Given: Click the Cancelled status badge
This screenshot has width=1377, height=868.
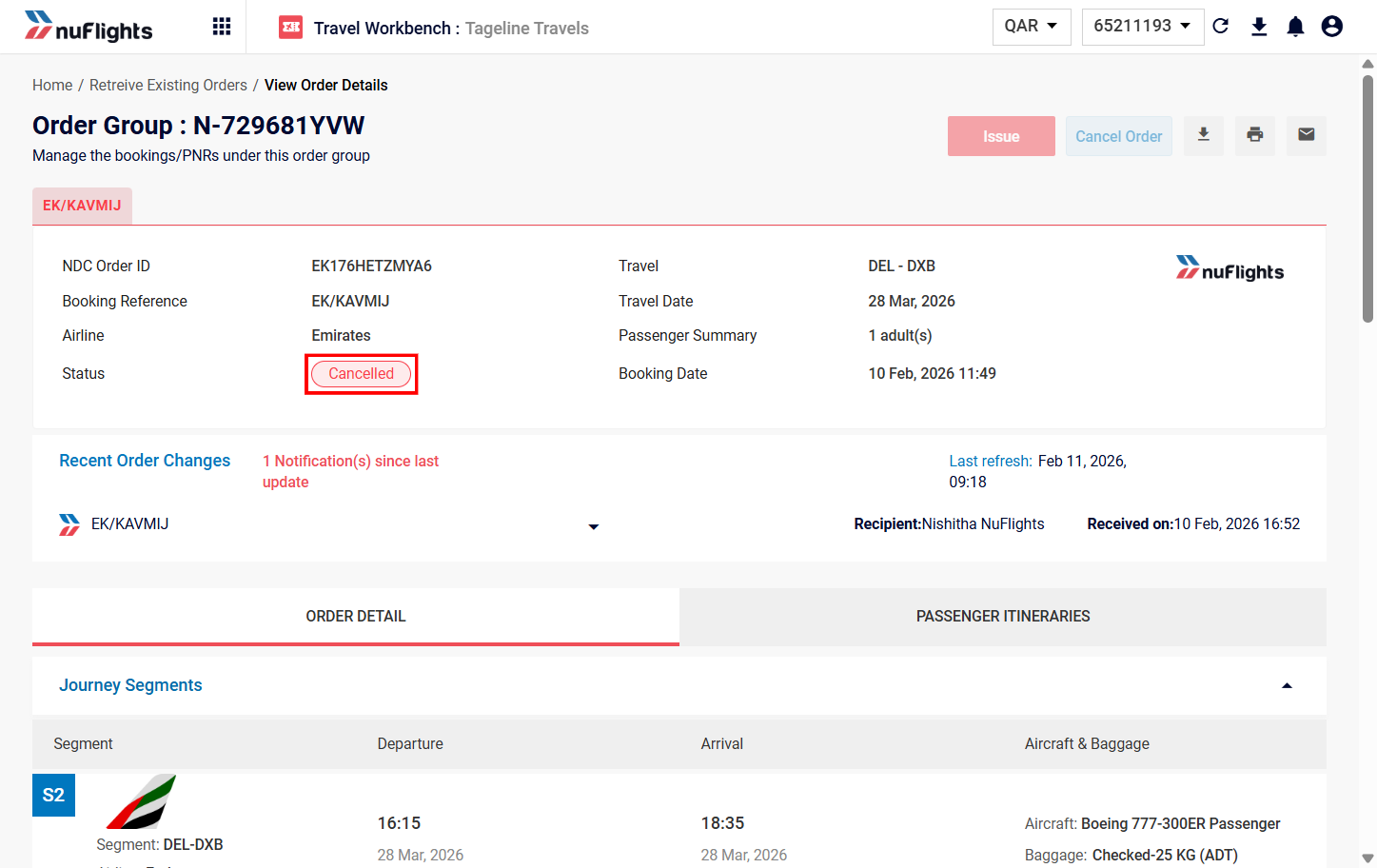Looking at the screenshot, I should pos(362,374).
